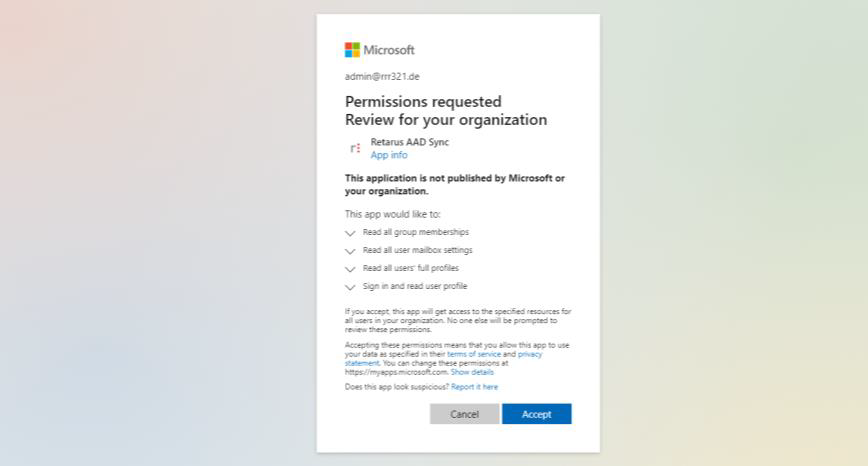Screen dimensions: 868x466
Task: Click the 'Read all users' full profiles' text
Action: click(x=411, y=268)
